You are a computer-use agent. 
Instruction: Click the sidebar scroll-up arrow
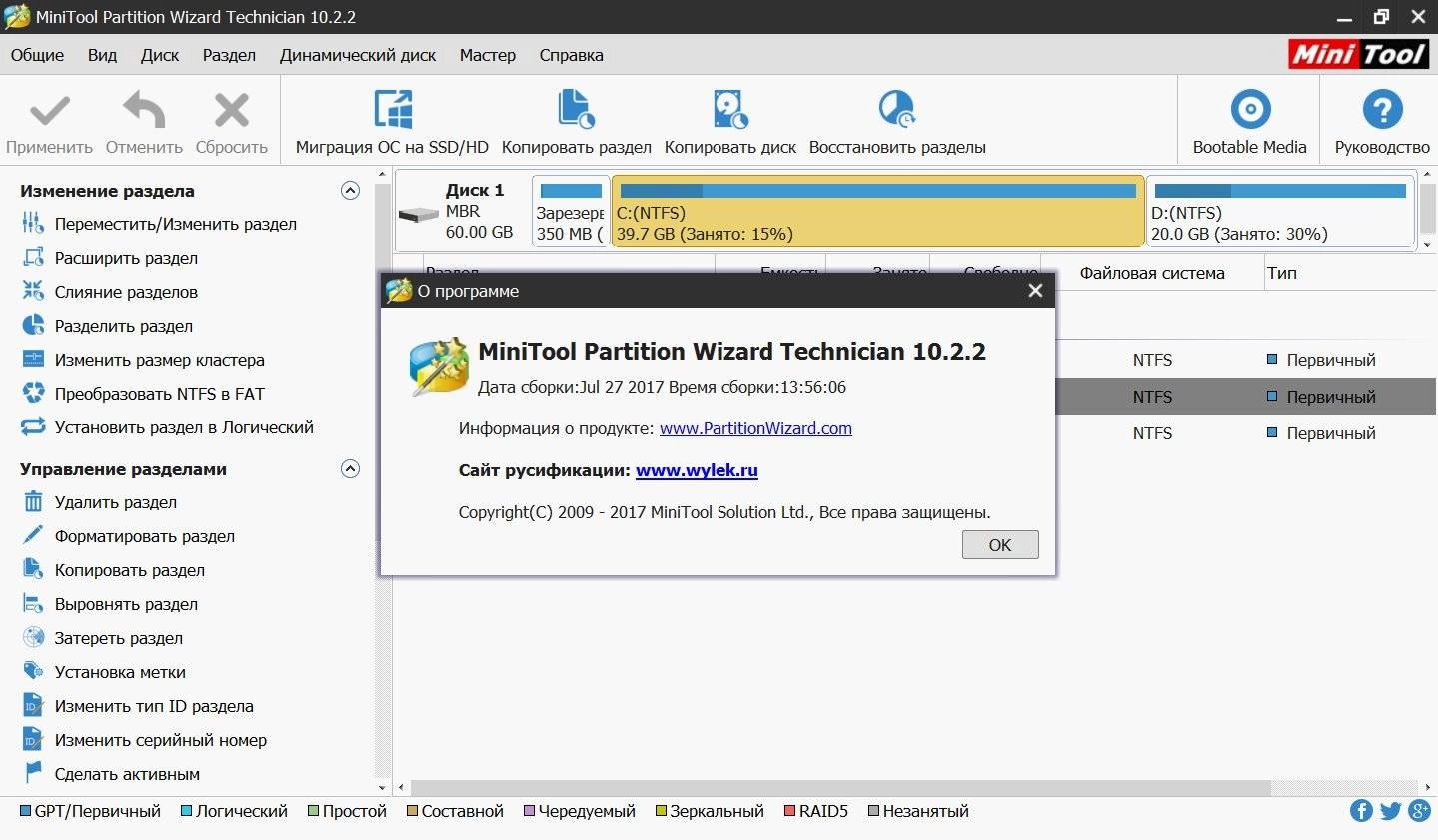pos(382,175)
